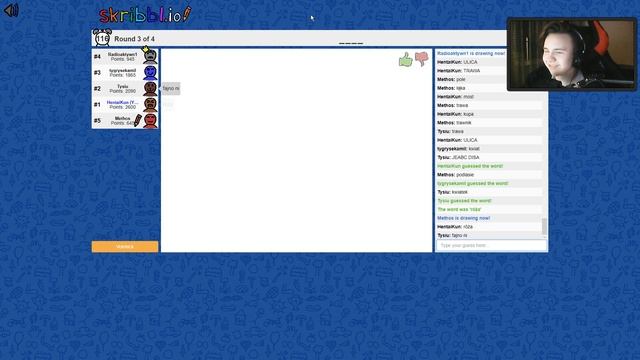The height and width of the screenshot is (360, 640).
Task: Click the 'tygrysekamil: kwiat' chat line
Action: pos(458,149)
